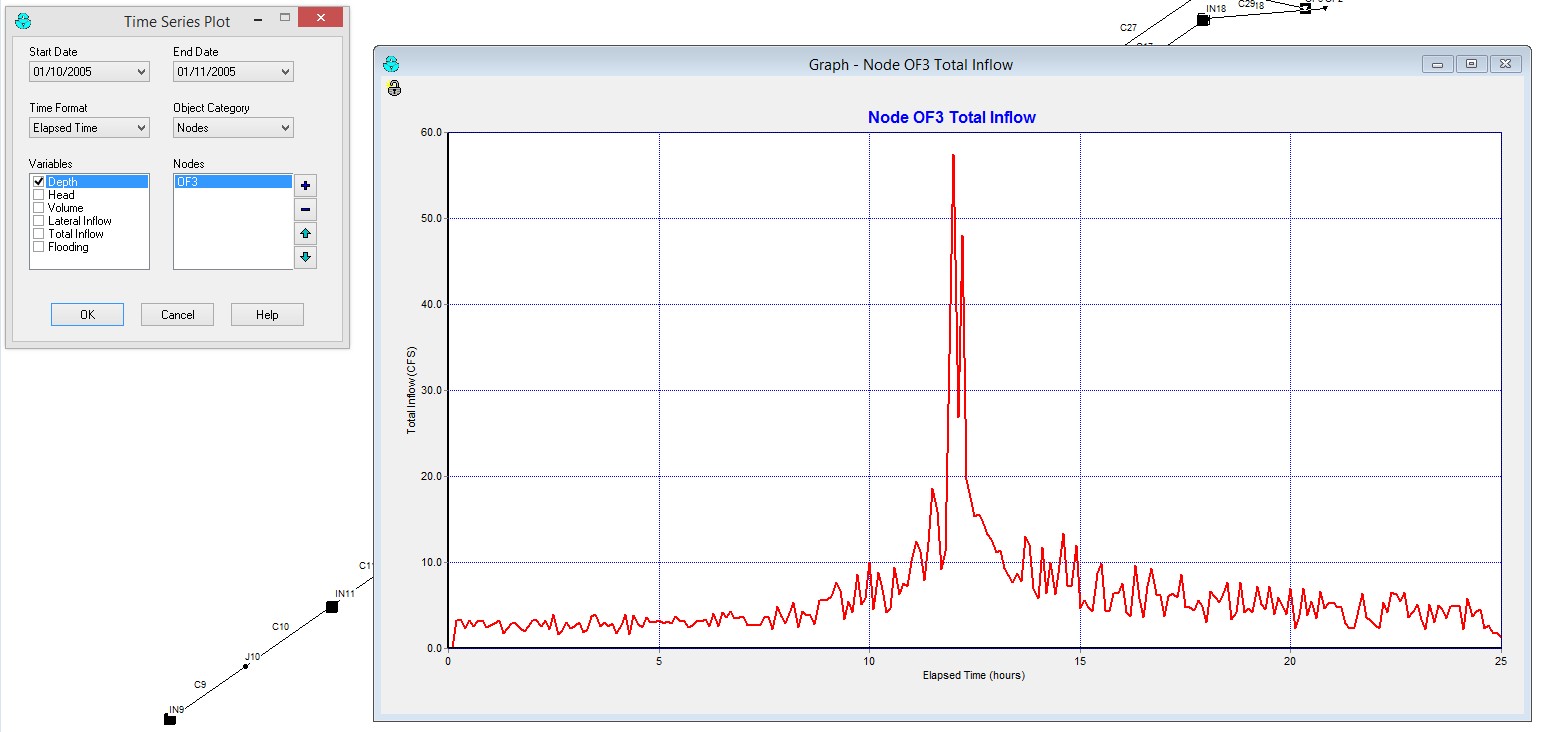Viewport: 1542px width, 732px height.
Task: Click the Graph window title bar app icon
Action: click(x=392, y=64)
